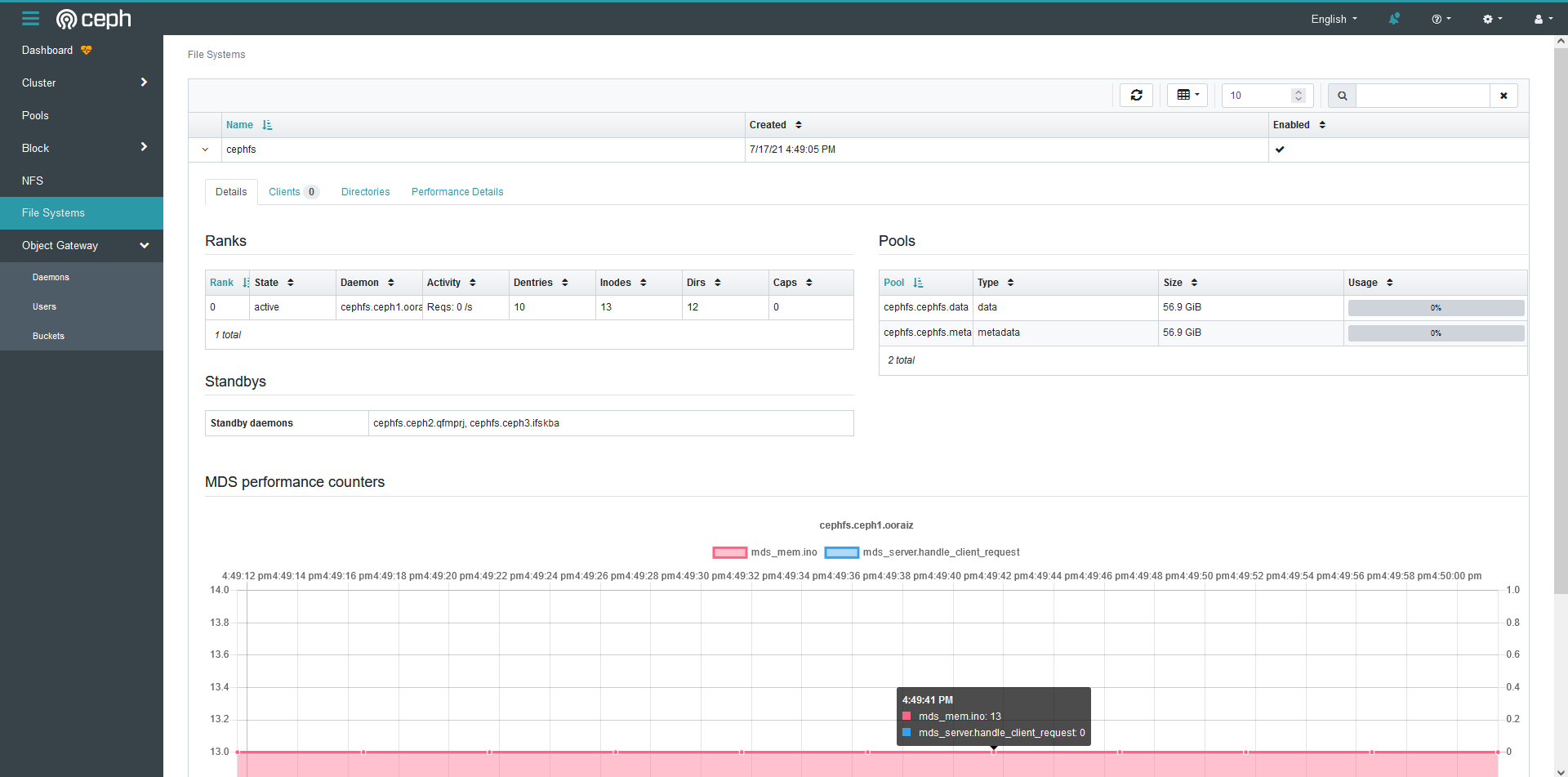1568x777 pixels.
Task: Sort pools by Pool name icon
Action: (918, 283)
